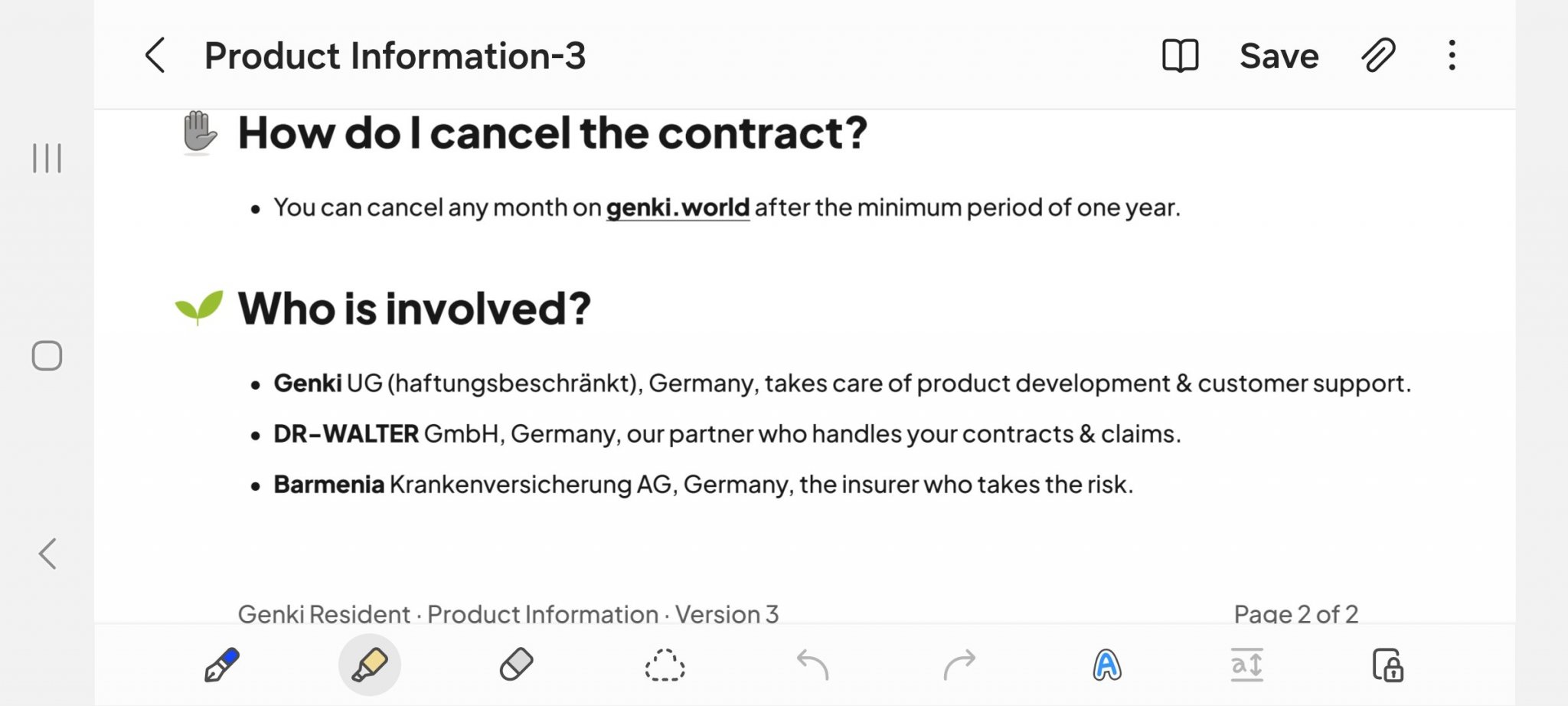This screenshot has height=706, width=1568.
Task: Go back using the header arrow
Action: click(x=155, y=56)
